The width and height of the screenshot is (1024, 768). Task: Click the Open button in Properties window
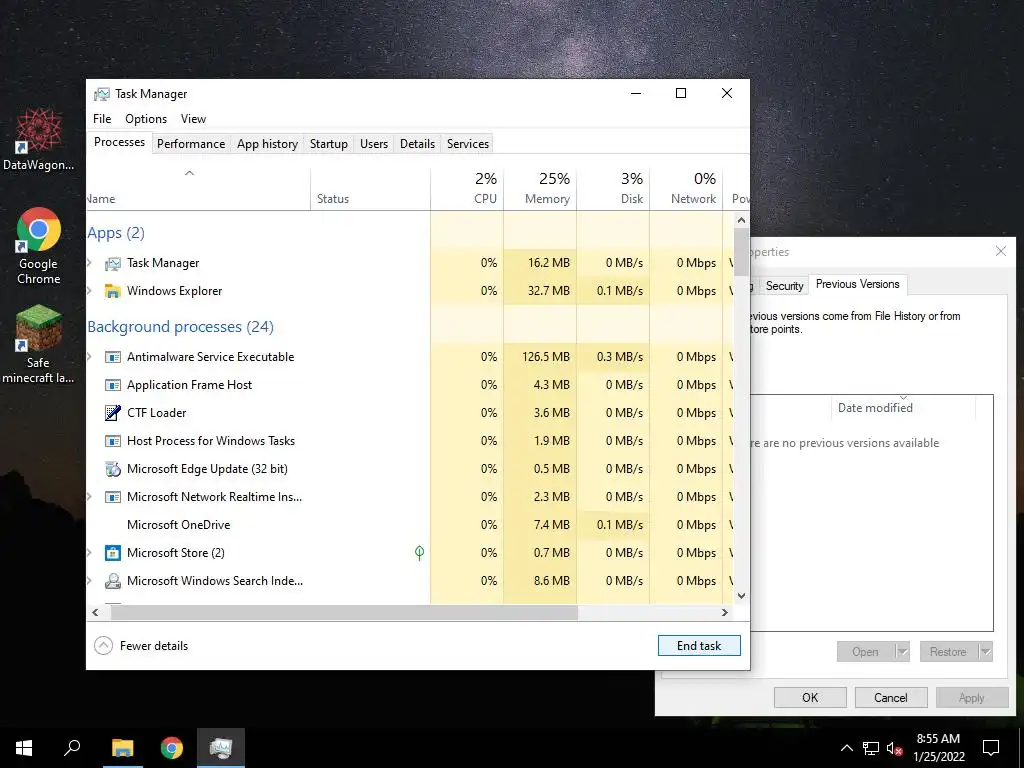pos(865,652)
